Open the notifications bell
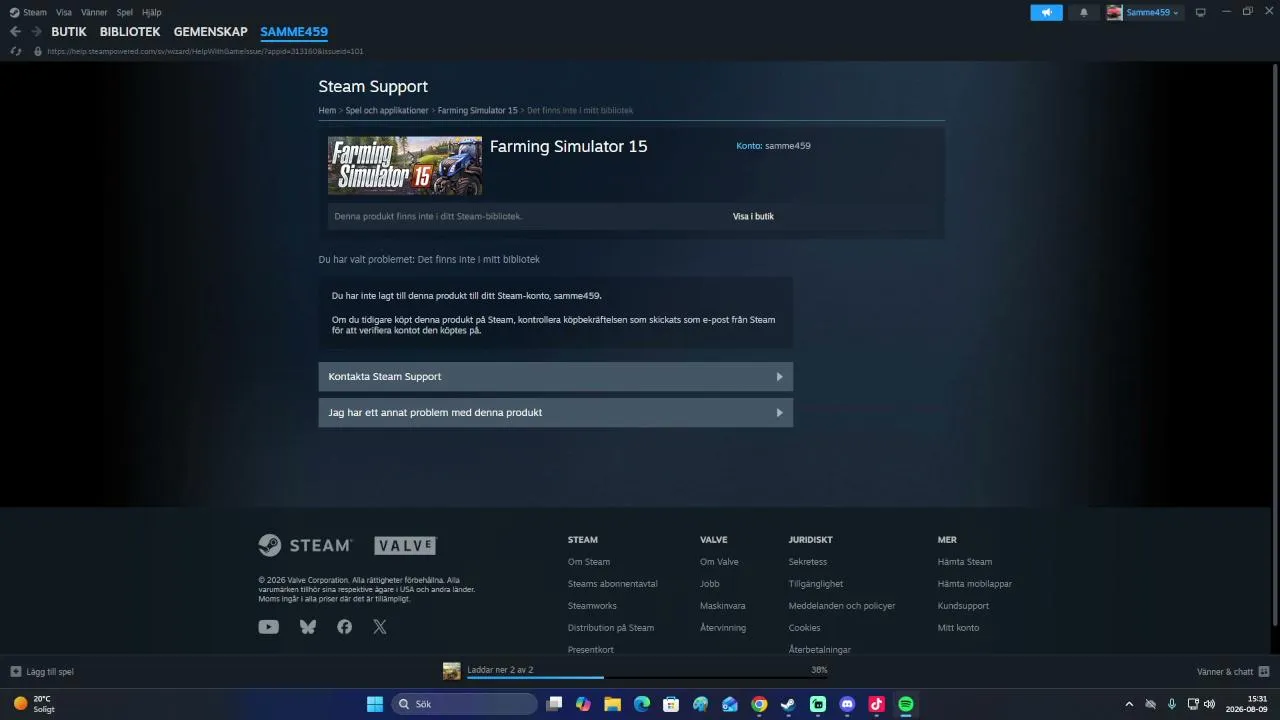1280x720 pixels. click(1083, 12)
